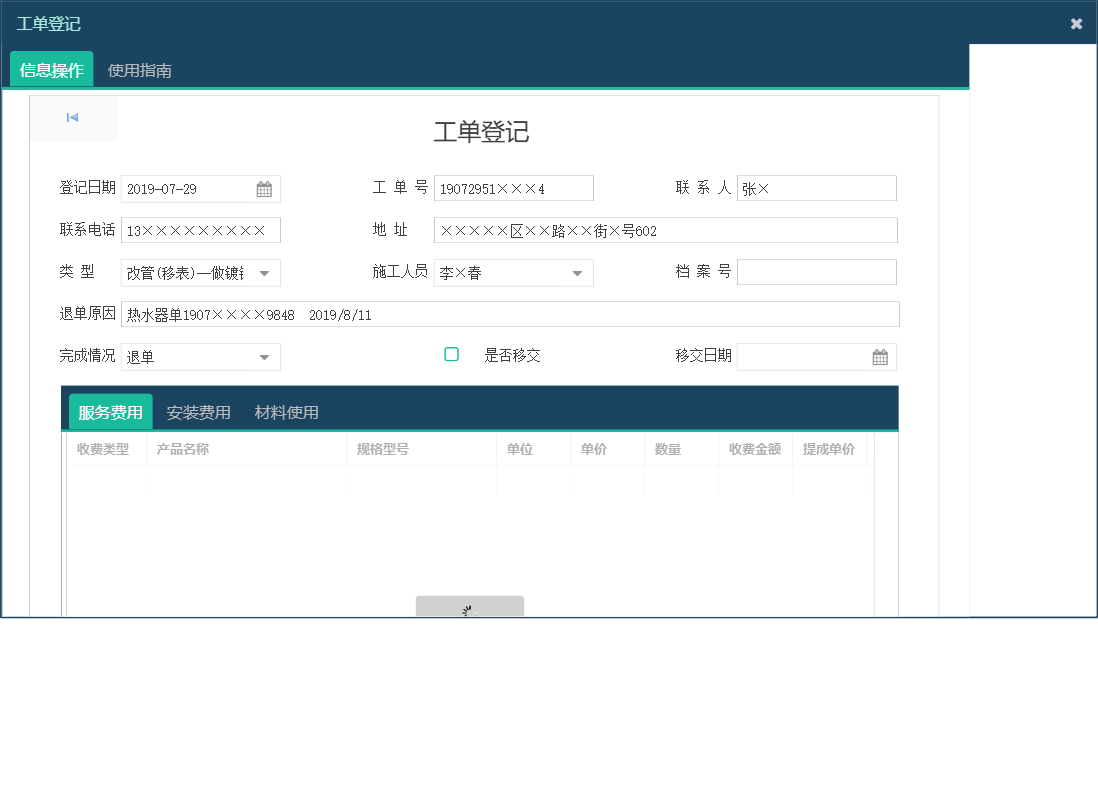Viewport: 1098px width, 787px height.
Task: Select the 工单号 input field
Action: coord(513,188)
